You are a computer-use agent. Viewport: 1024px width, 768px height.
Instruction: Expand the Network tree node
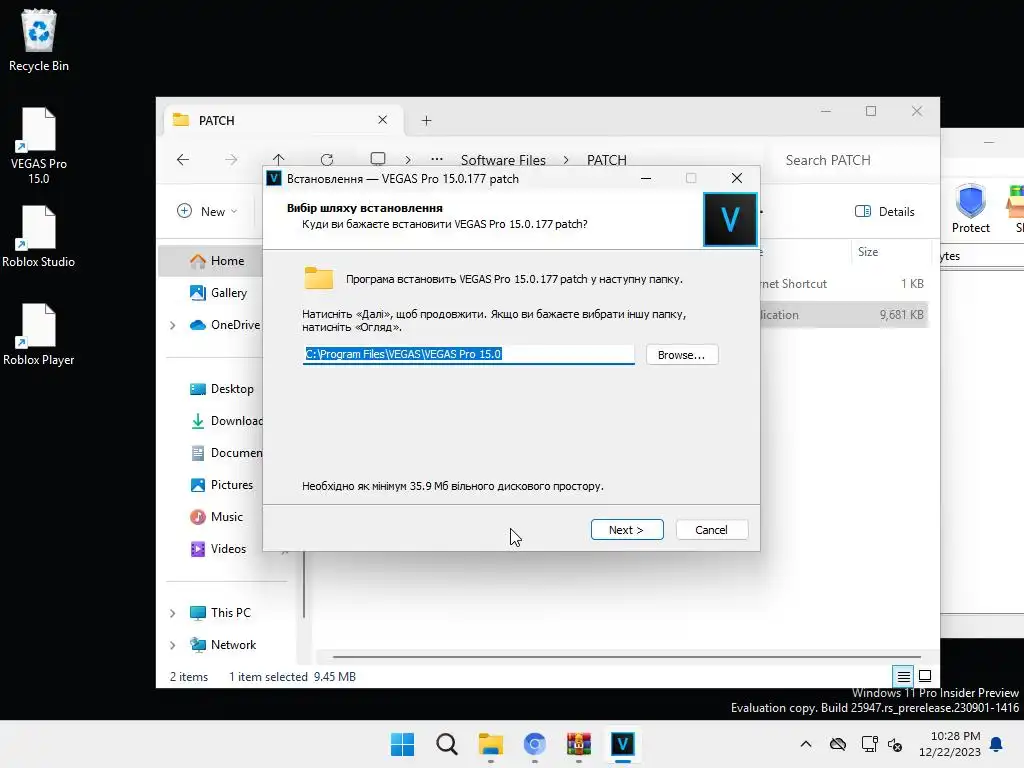pyautogui.click(x=172, y=645)
